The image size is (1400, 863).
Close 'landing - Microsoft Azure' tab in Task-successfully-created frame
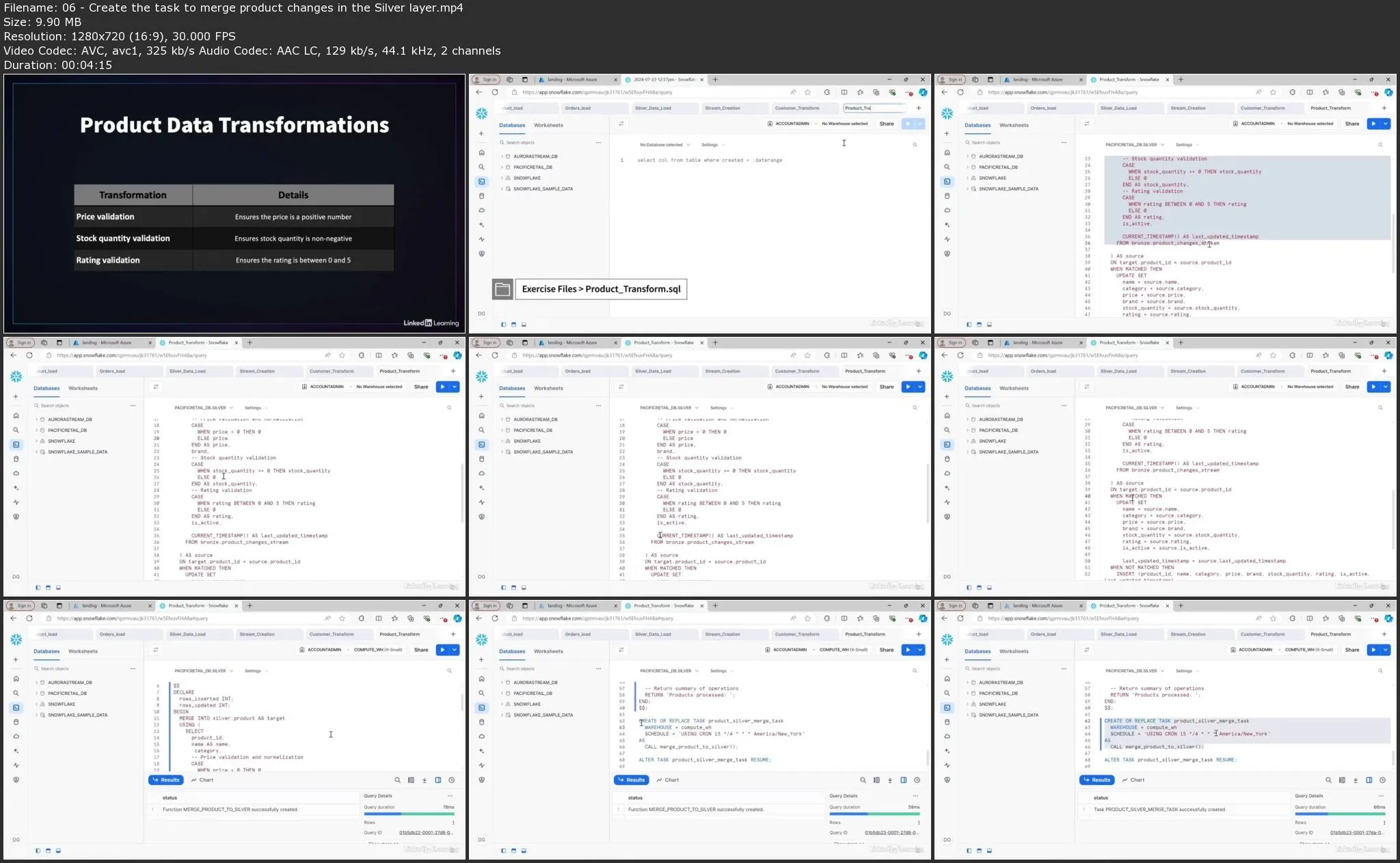[1081, 605]
